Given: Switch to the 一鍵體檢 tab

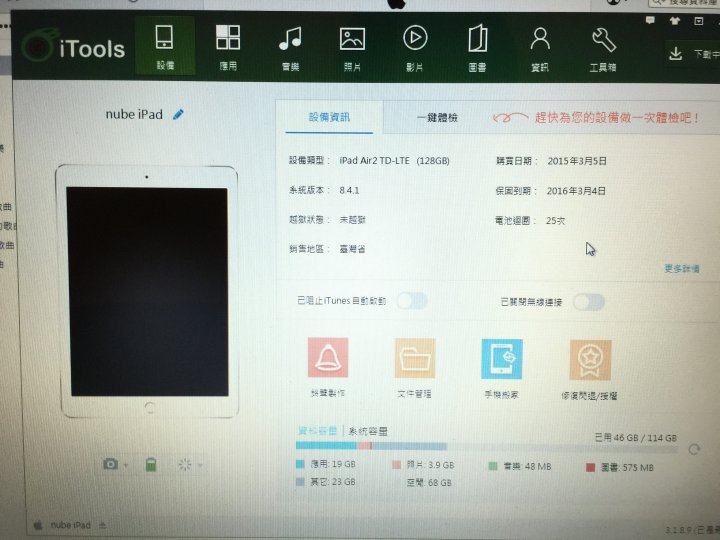Looking at the screenshot, I should (437, 118).
